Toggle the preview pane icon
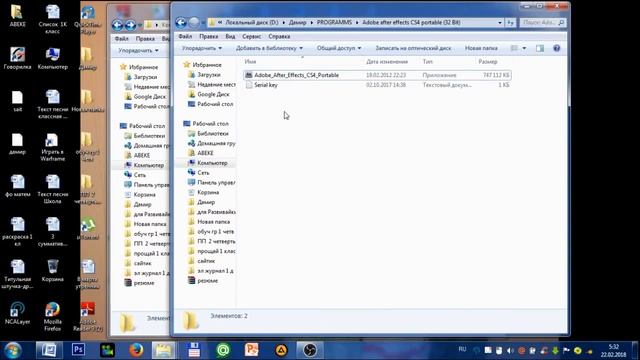This screenshot has height=360, width=640. pos(540,48)
